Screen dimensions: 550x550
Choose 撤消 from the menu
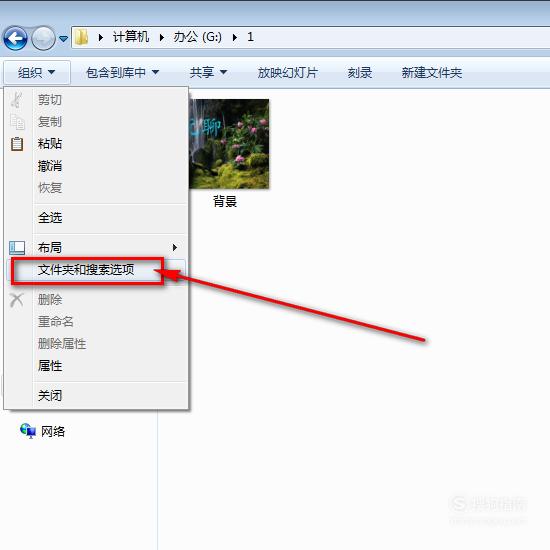tap(96, 166)
